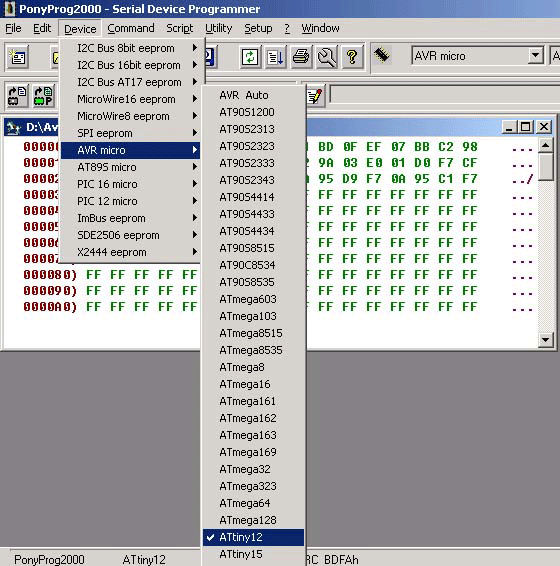
Task: Click the New Window toolbar icon
Action: pos(17,57)
